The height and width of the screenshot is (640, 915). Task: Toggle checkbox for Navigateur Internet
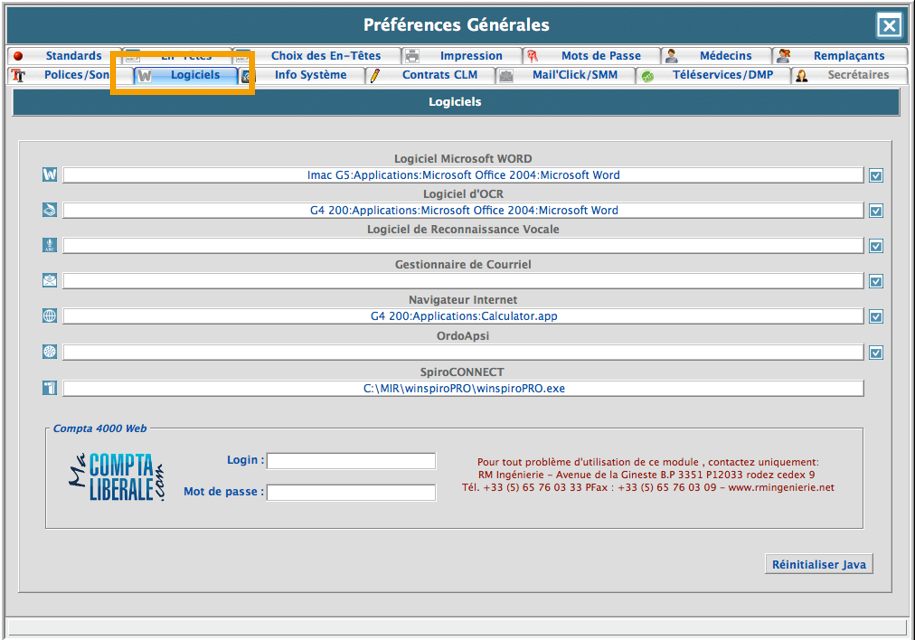(x=876, y=317)
